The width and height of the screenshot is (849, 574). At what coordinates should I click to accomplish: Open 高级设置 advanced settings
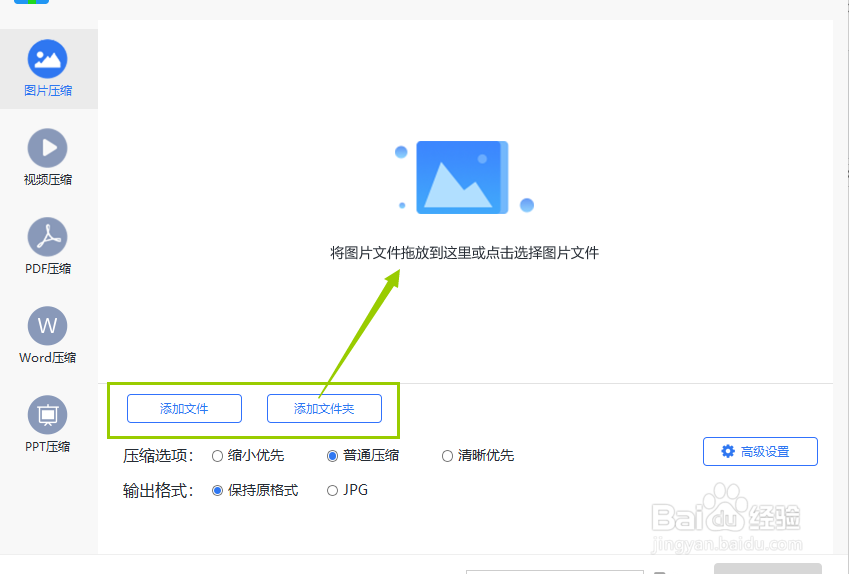coord(760,451)
